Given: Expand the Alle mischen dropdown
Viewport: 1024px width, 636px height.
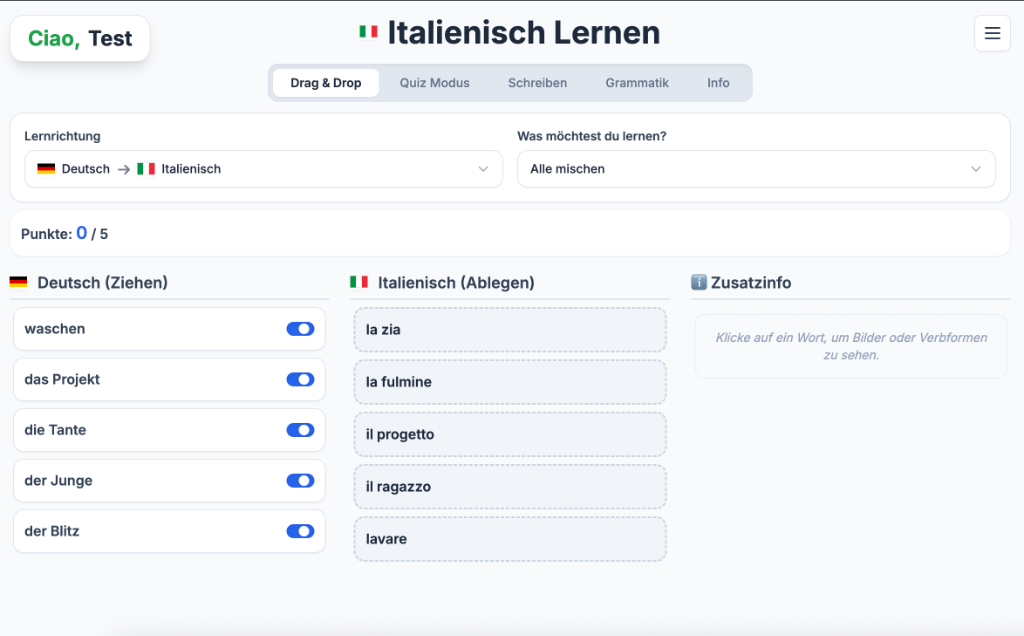Looking at the screenshot, I should (755, 169).
